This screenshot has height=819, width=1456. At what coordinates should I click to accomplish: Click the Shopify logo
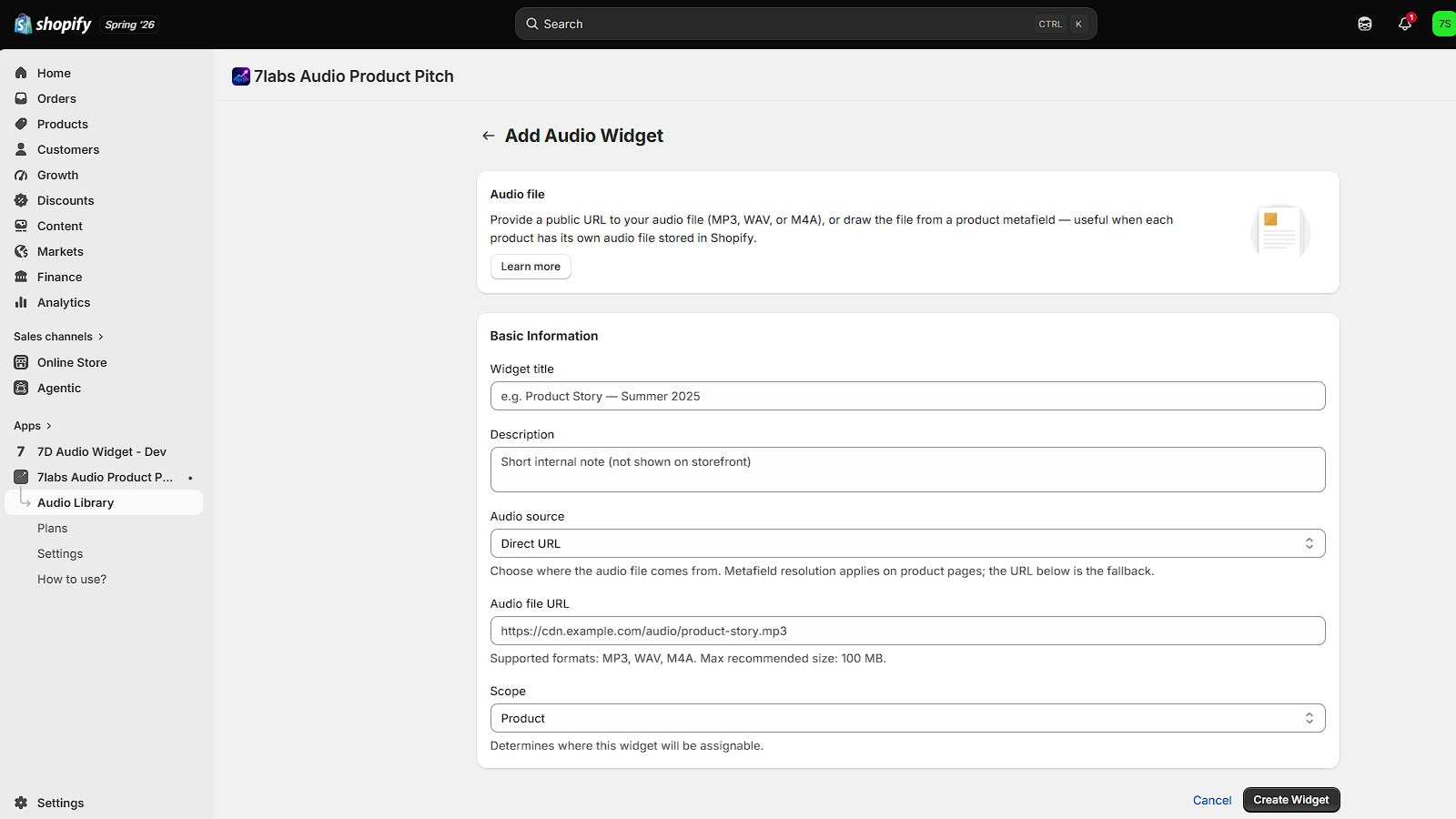[x=53, y=24]
